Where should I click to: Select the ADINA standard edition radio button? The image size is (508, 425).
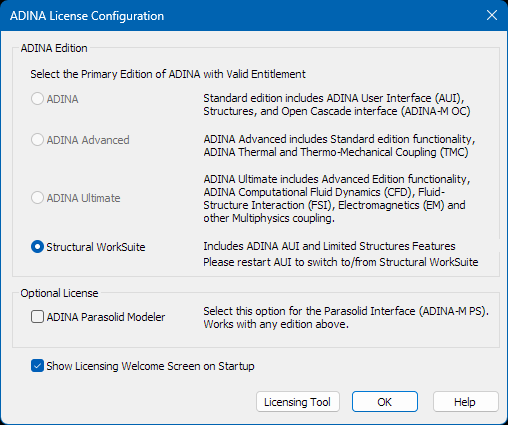[x=37, y=99]
